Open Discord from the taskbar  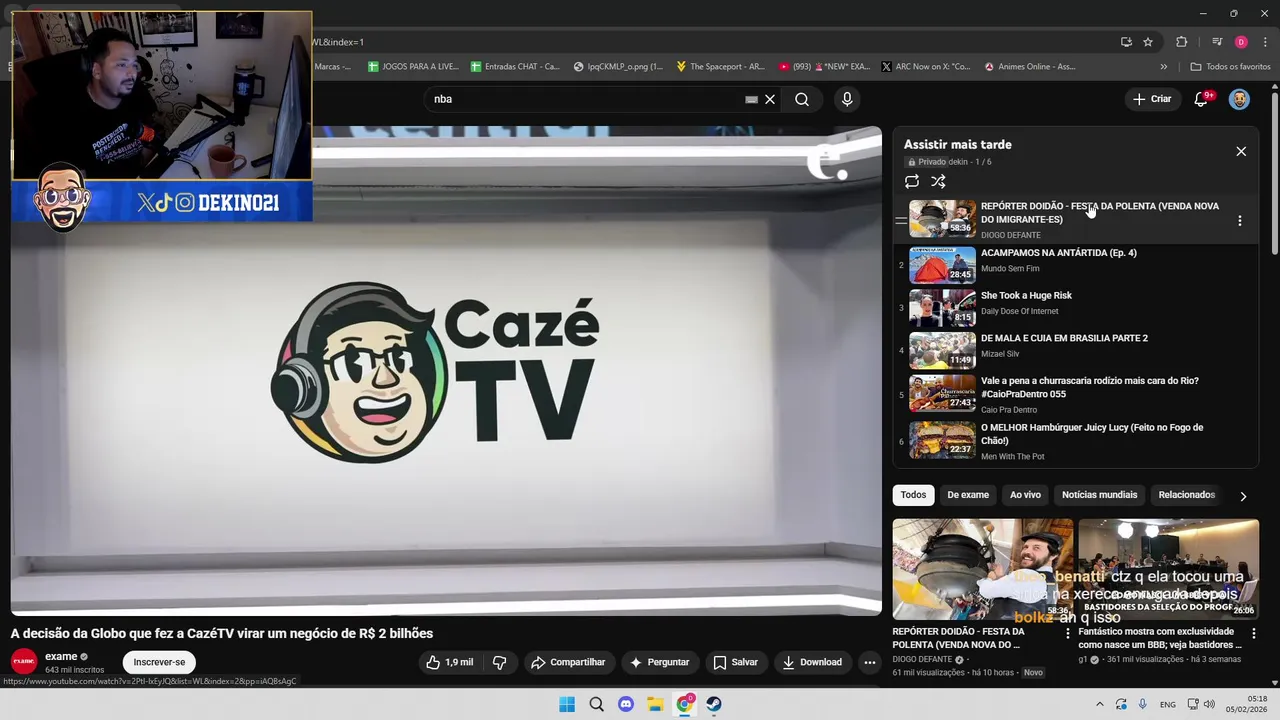[626, 704]
